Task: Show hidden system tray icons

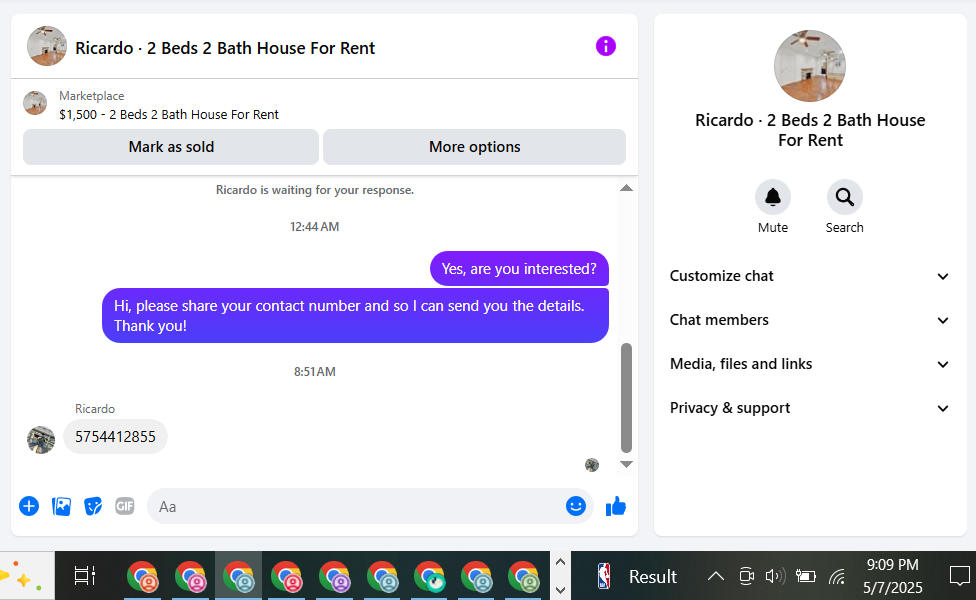Action: pyautogui.click(x=716, y=576)
